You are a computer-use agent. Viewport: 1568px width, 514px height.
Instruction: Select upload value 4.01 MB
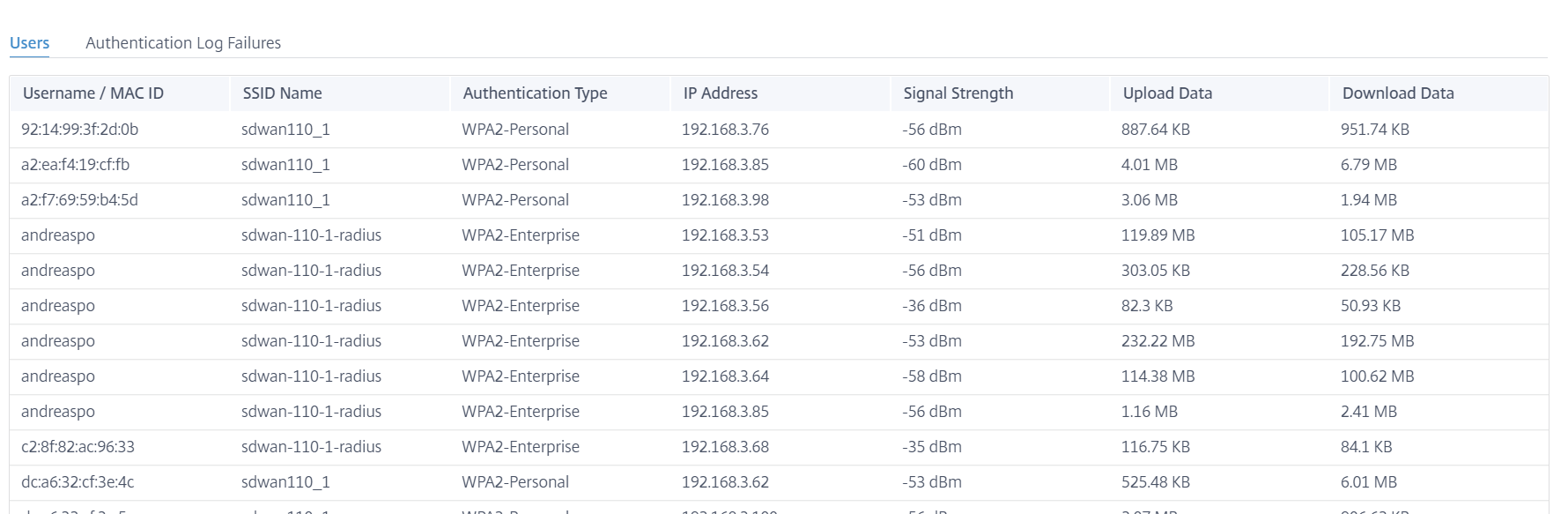[x=1150, y=165]
